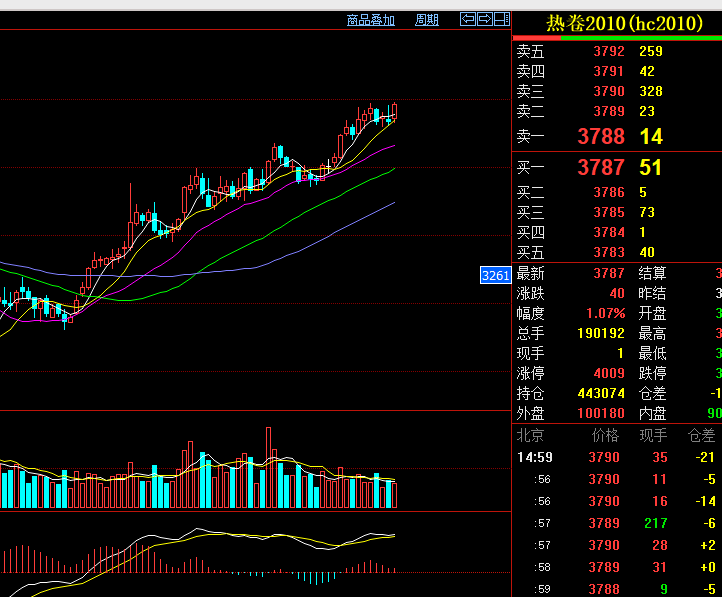The width and height of the screenshot is (722, 597).
Task: Click the buy/sell ratio bar under title
Action: point(617,39)
